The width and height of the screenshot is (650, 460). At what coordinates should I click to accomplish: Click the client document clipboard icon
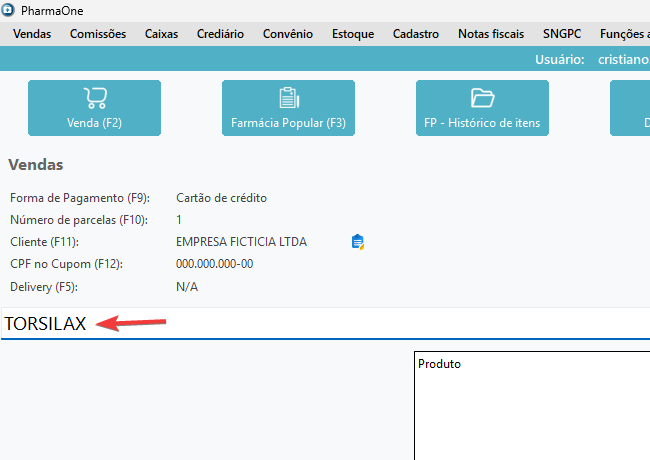tap(357, 242)
